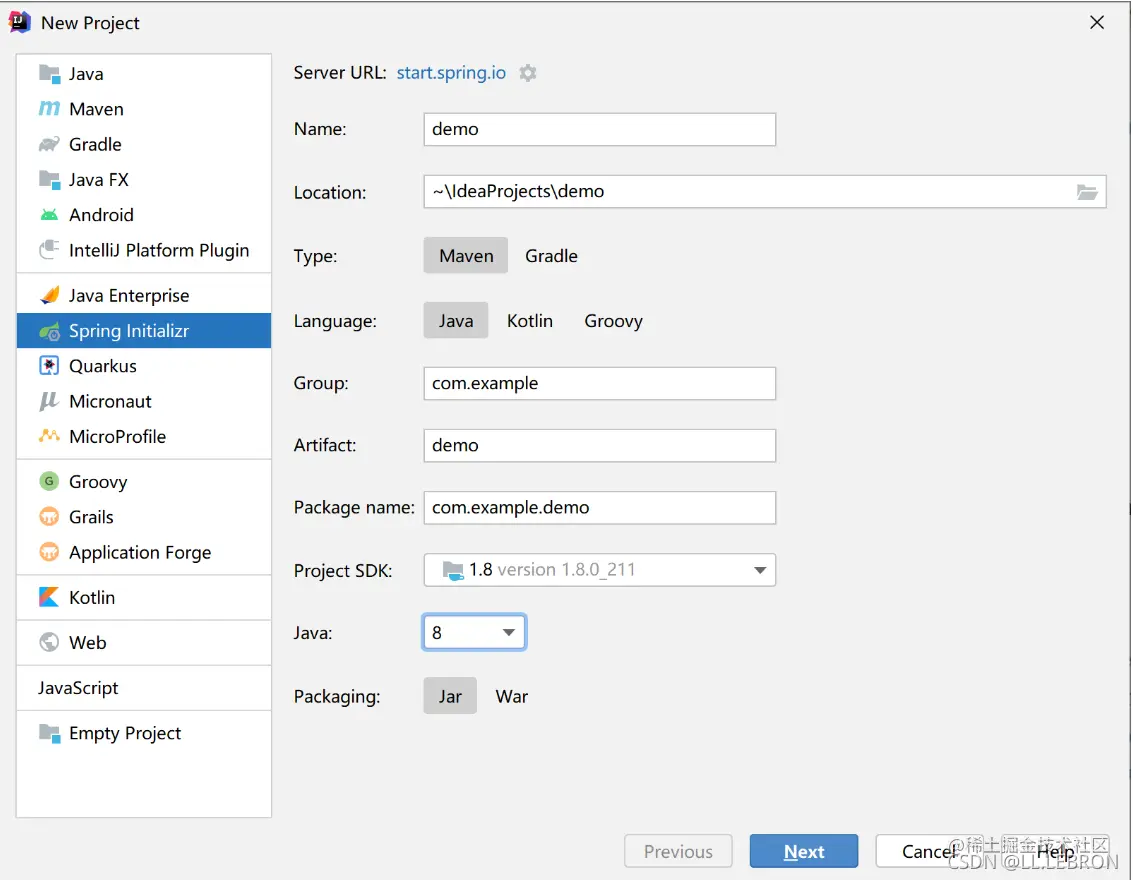Image resolution: width=1133 pixels, height=880 pixels.
Task: Browse for location folder icon
Action: click(x=1087, y=192)
